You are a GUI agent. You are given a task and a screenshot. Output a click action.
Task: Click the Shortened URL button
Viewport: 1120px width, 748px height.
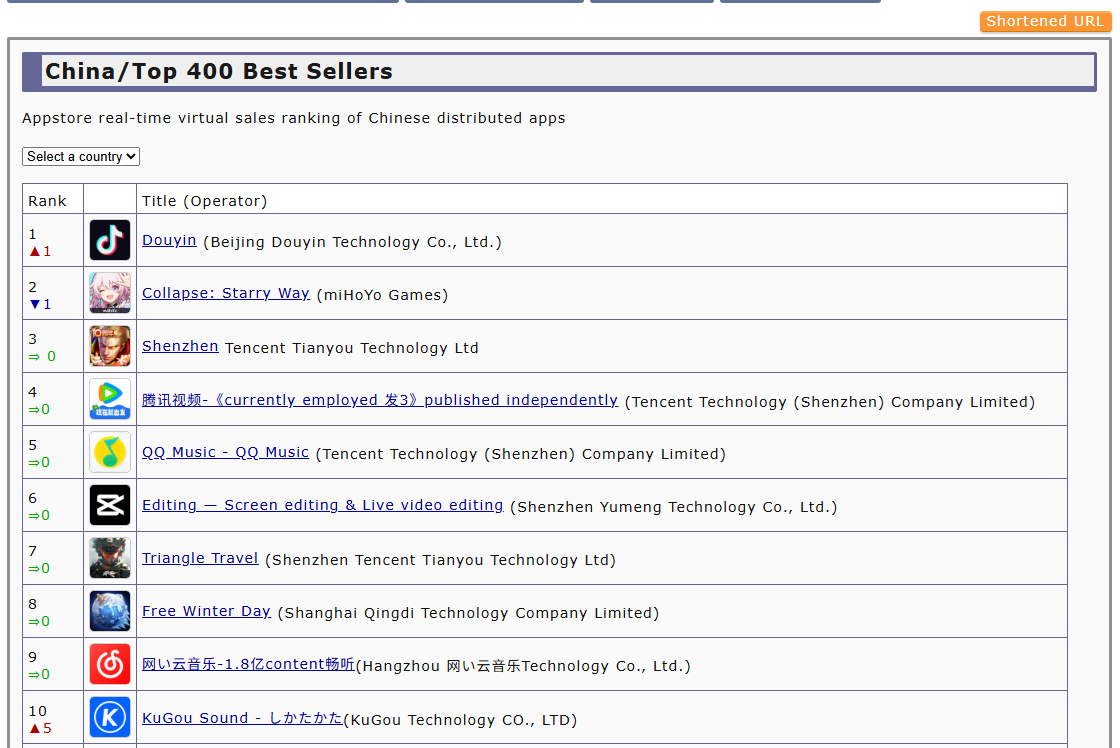click(x=1045, y=21)
